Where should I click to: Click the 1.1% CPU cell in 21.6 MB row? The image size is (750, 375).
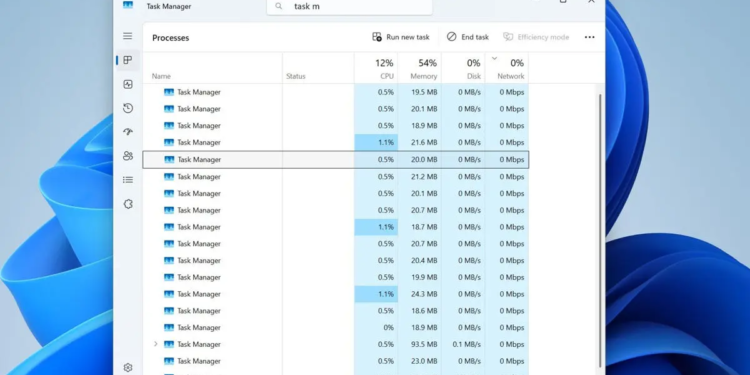[376, 143]
